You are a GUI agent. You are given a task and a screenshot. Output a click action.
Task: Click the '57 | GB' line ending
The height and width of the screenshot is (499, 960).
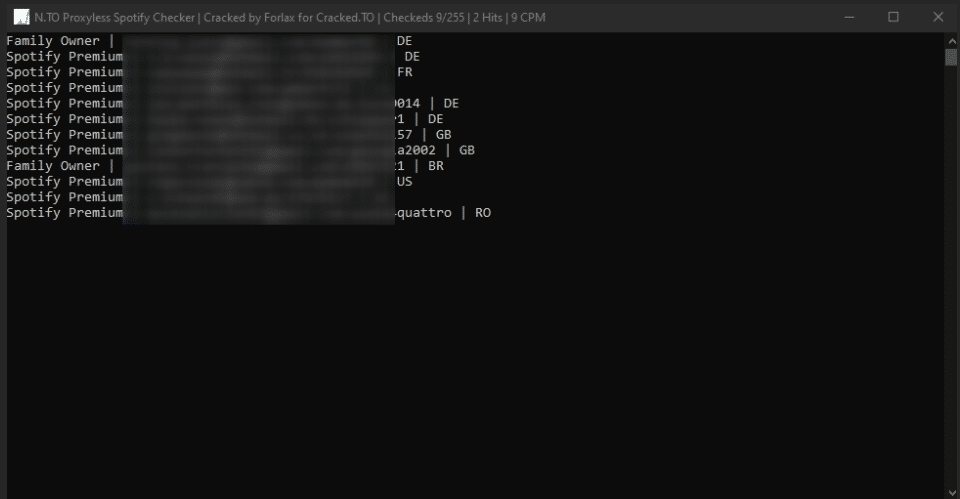(423, 135)
